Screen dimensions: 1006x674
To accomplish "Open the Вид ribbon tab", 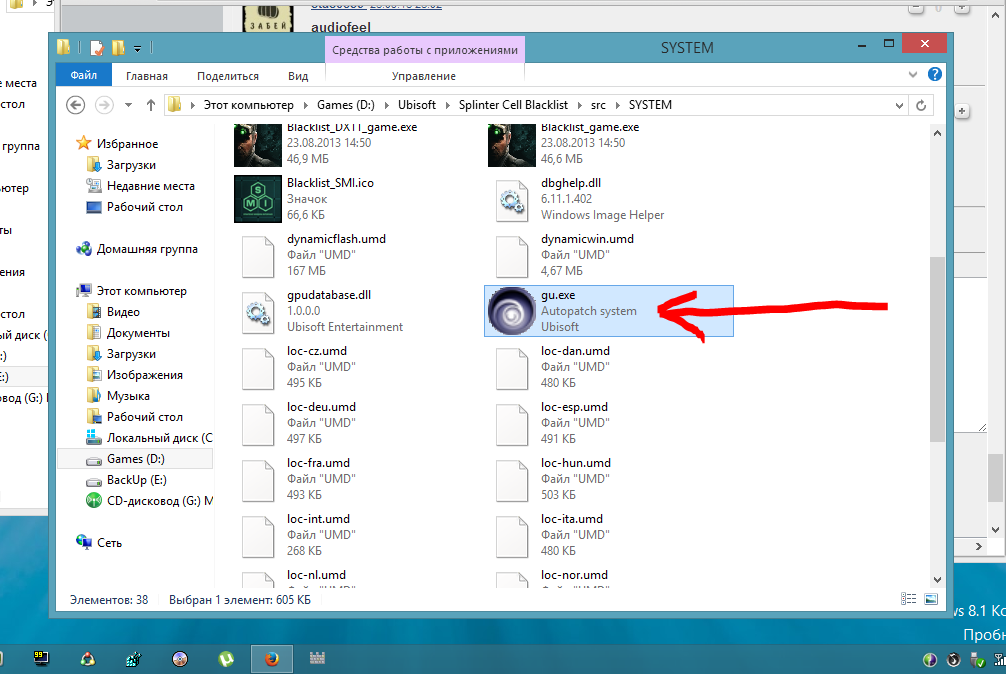I will 298,76.
